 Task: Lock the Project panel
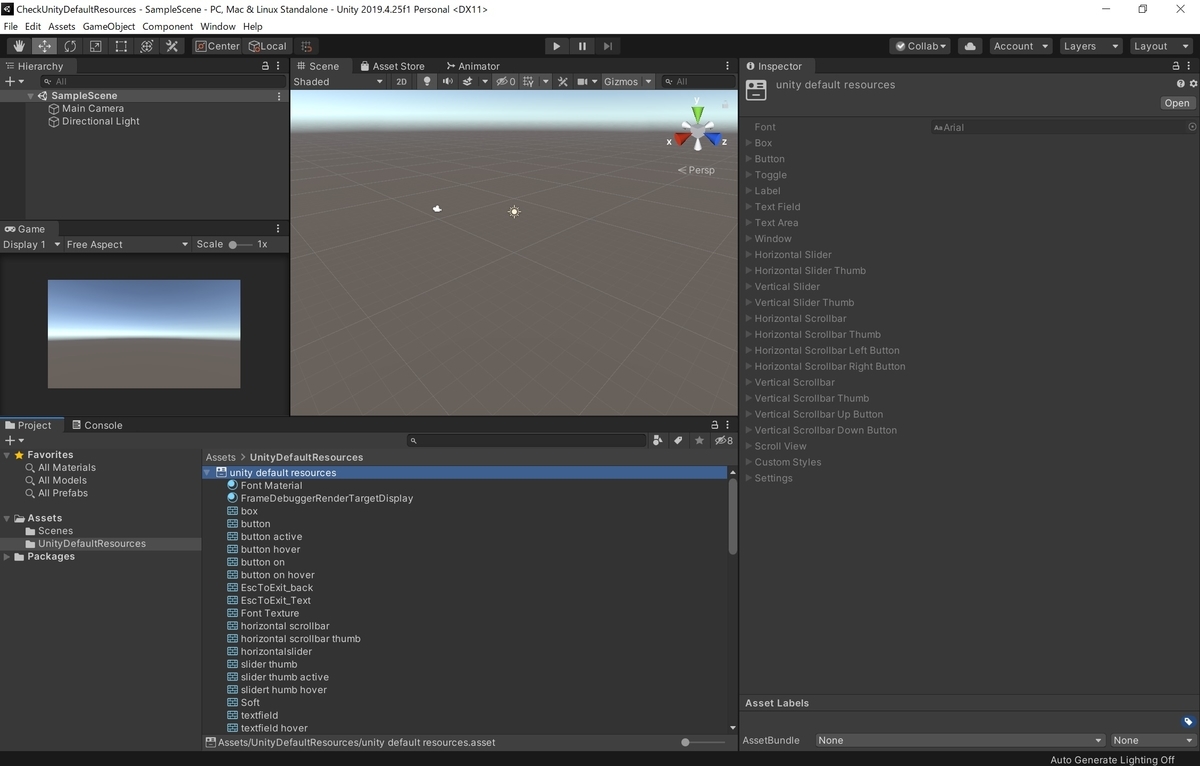714,425
